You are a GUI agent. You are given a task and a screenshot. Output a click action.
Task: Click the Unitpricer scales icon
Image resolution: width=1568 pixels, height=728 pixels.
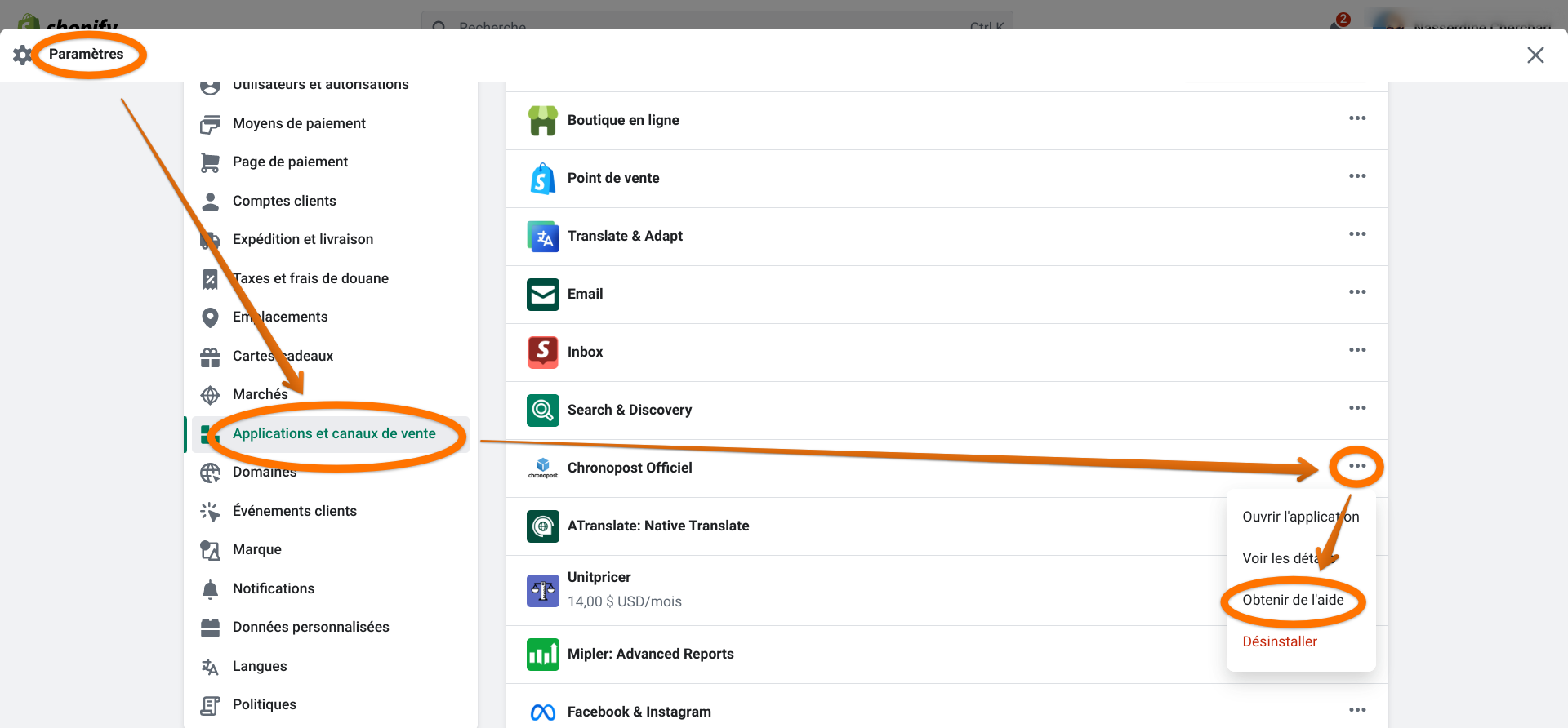pos(543,590)
